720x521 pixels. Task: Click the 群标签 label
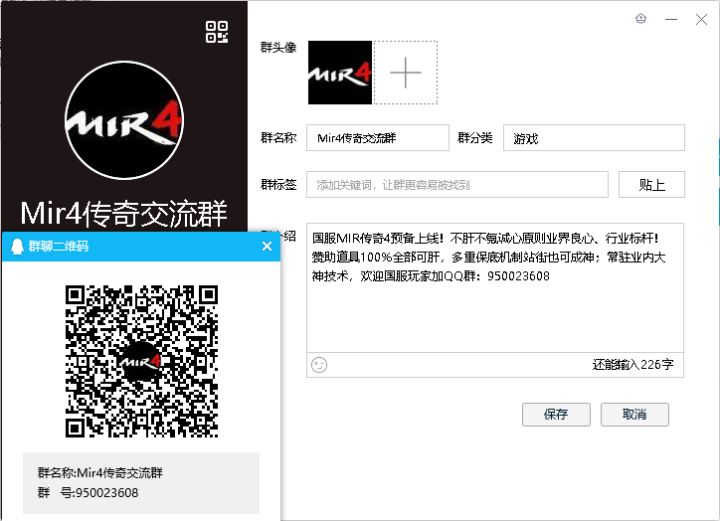[278, 185]
